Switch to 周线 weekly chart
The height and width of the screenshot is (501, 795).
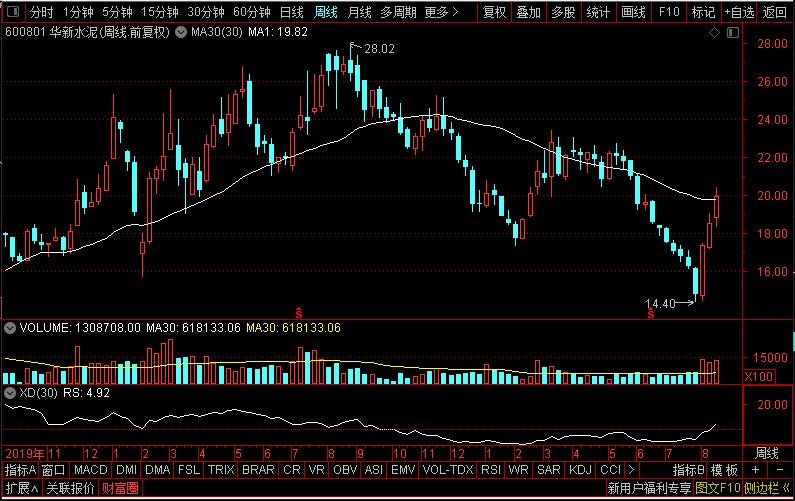pyautogui.click(x=326, y=12)
